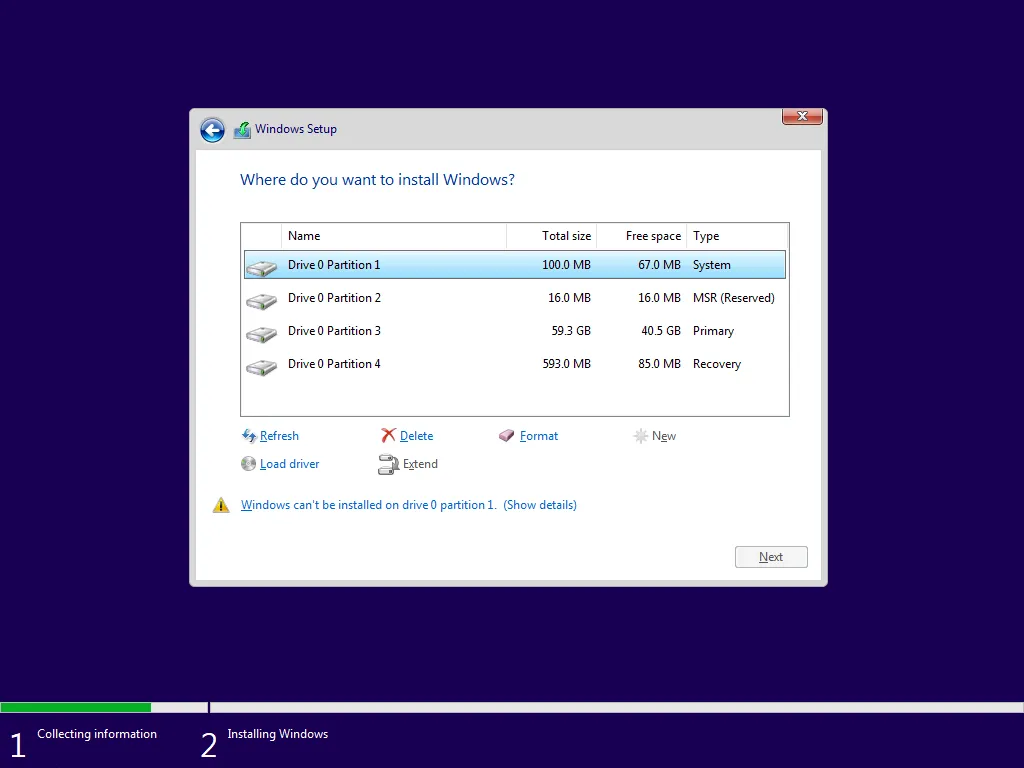Click the Name column header

pyautogui.click(x=304, y=236)
